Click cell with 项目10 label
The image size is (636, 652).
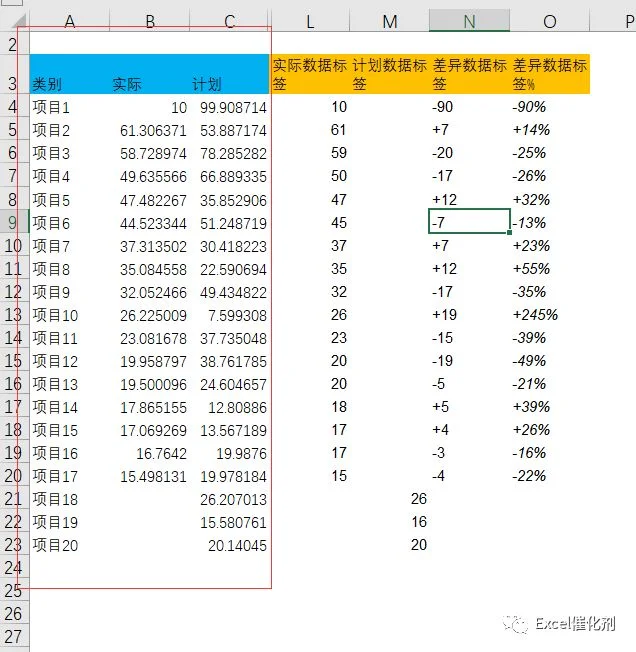point(69,316)
